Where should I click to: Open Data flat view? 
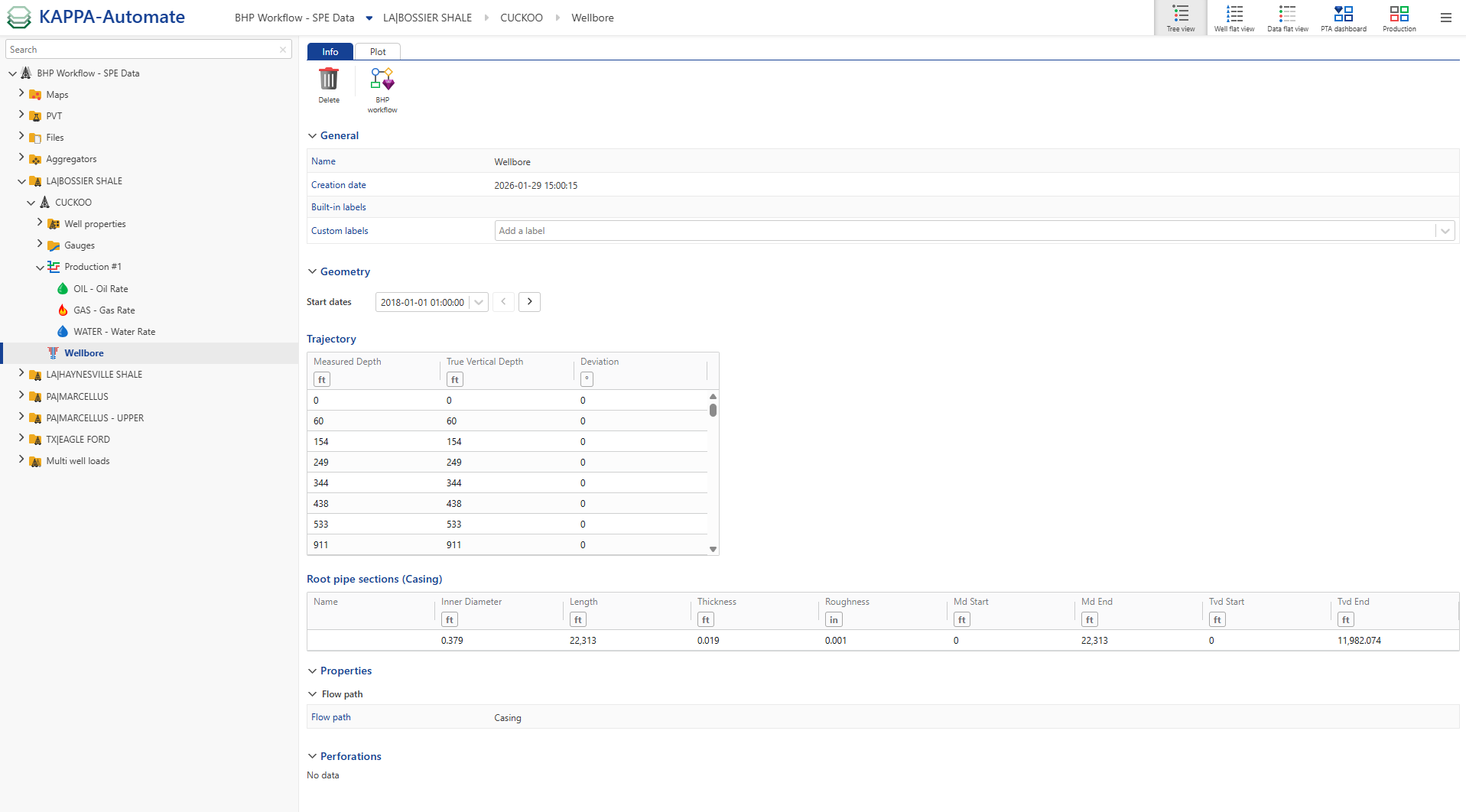tap(1287, 18)
